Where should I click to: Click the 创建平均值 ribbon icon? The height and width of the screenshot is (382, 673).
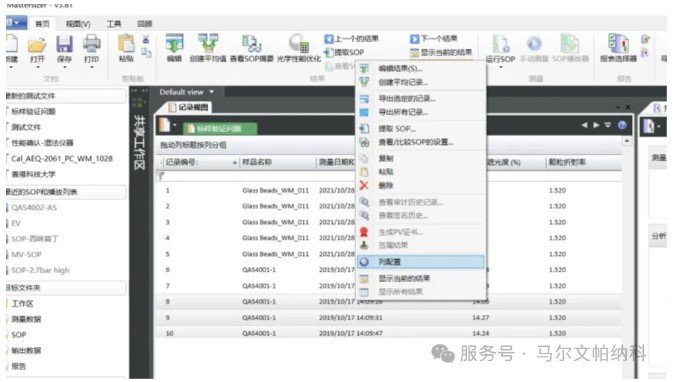pos(208,44)
